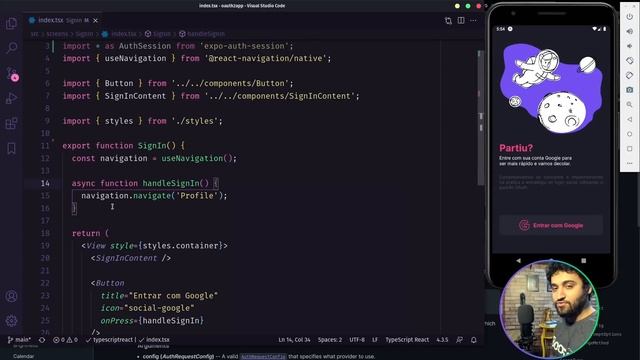The height and width of the screenshot is (360, 640).
Task: Click the main* git branch in status bar
Action: [19, 340]
